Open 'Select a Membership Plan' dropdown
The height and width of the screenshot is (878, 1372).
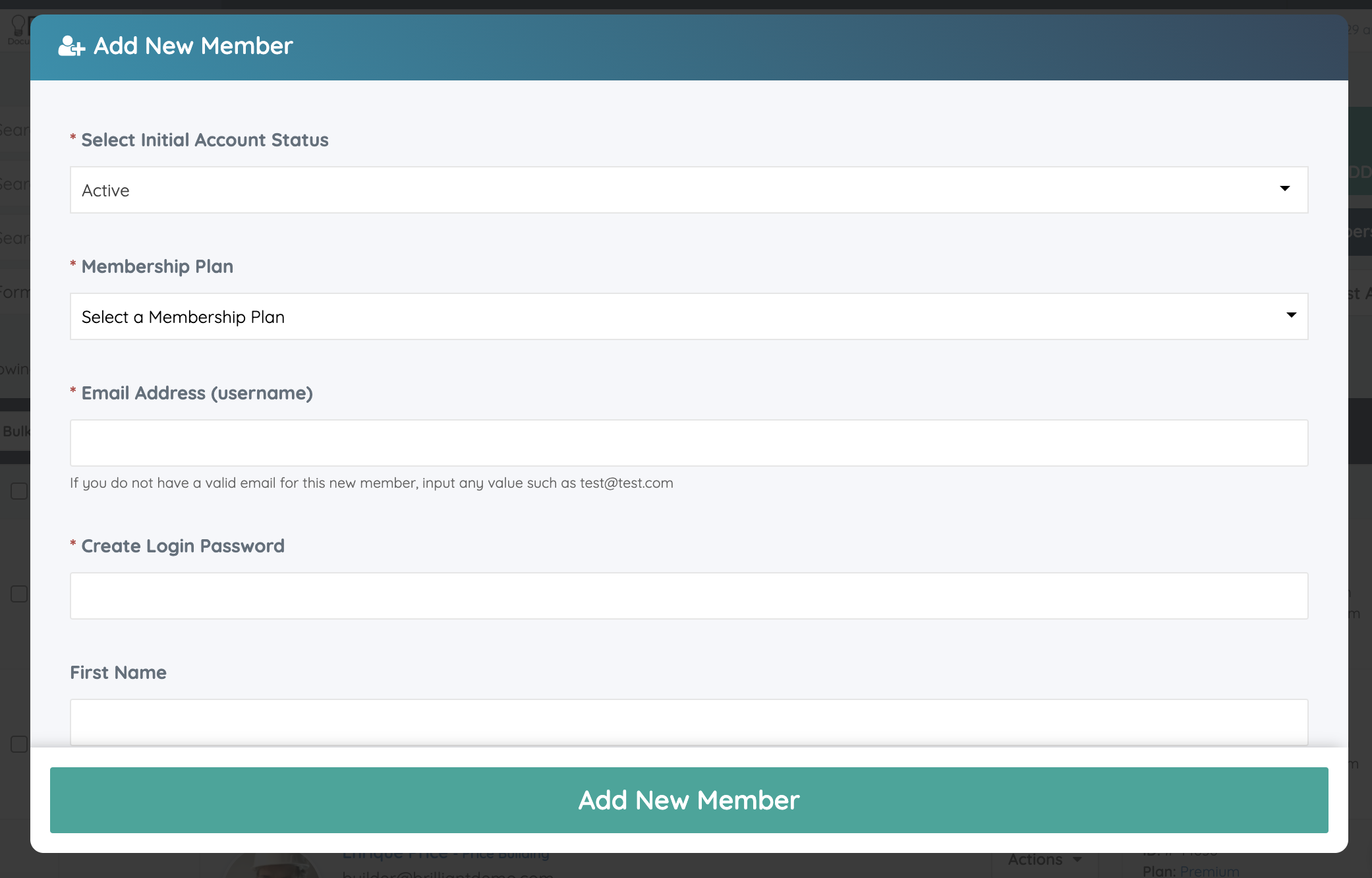pos(688,316)
